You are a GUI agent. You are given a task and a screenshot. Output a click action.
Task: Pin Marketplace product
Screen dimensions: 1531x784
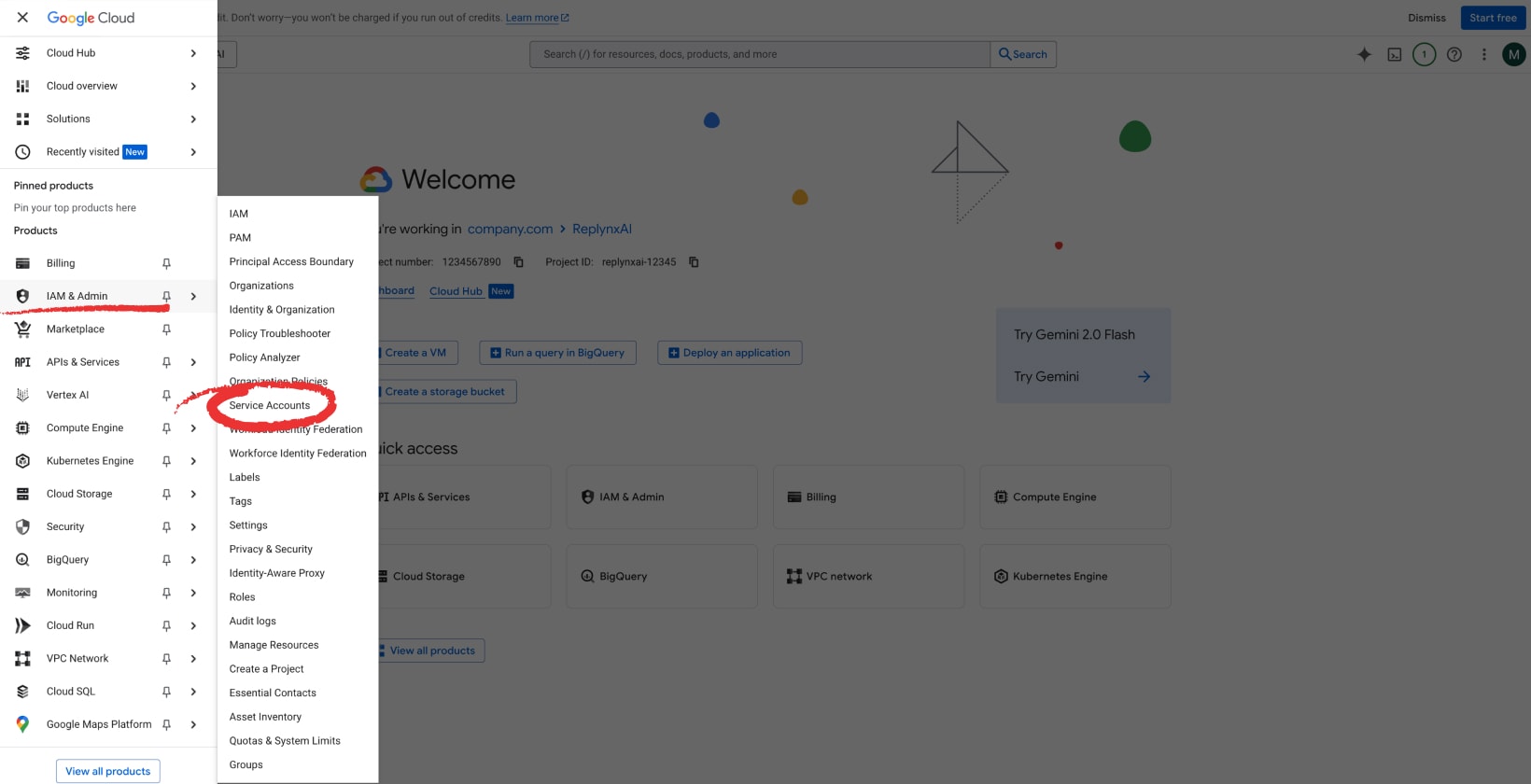pos(166,329)
